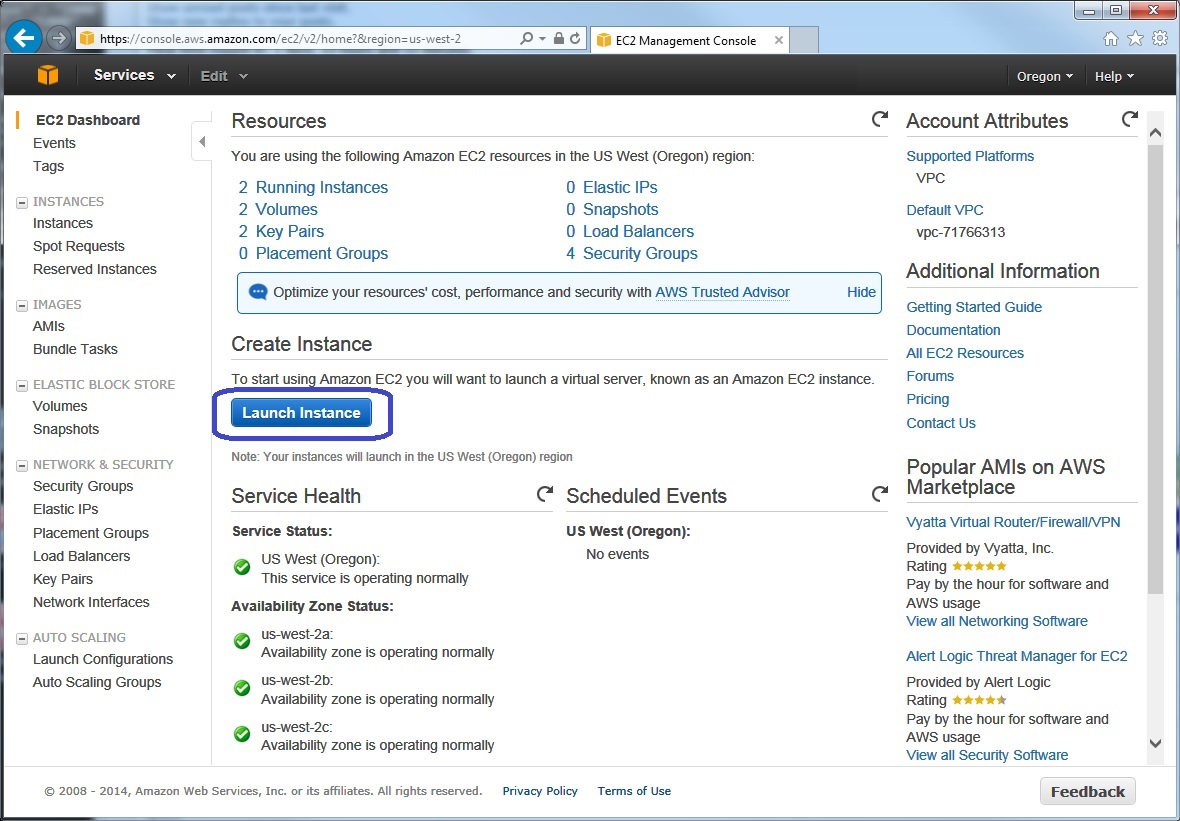Open Security Groups in sidebar
Viewport: 1180px width, 821px height.
(x=83, y=486)
